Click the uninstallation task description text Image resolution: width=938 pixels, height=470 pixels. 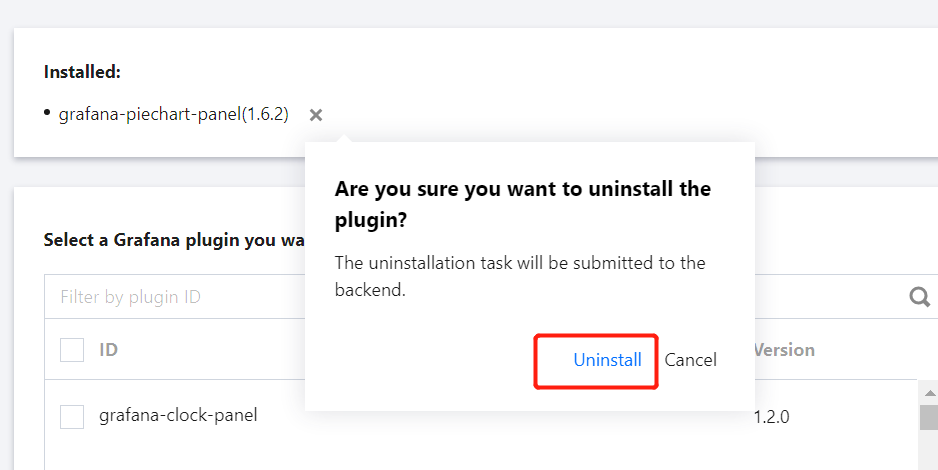coord(520,276)
